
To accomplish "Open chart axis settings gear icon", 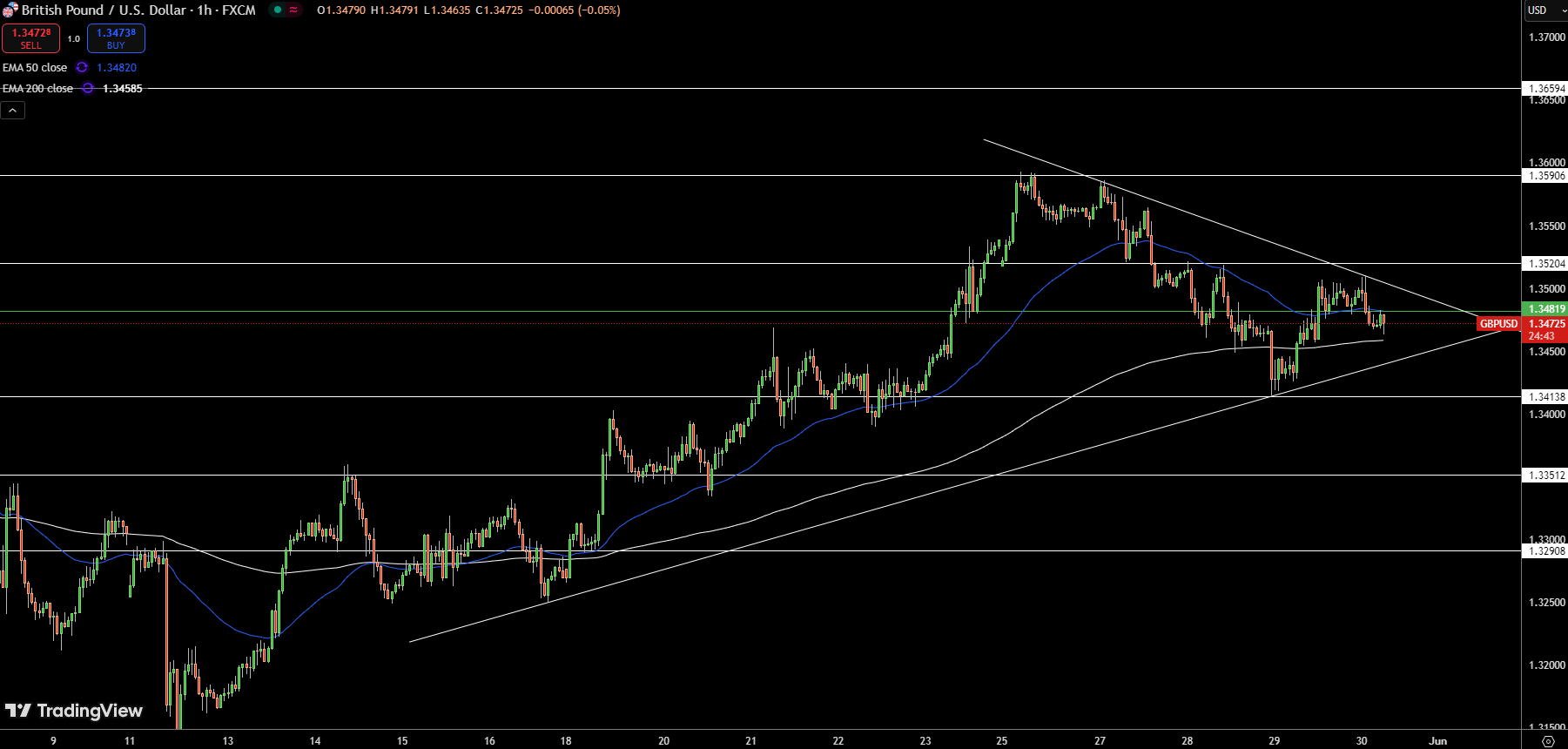I will (x=1548, y=741).
